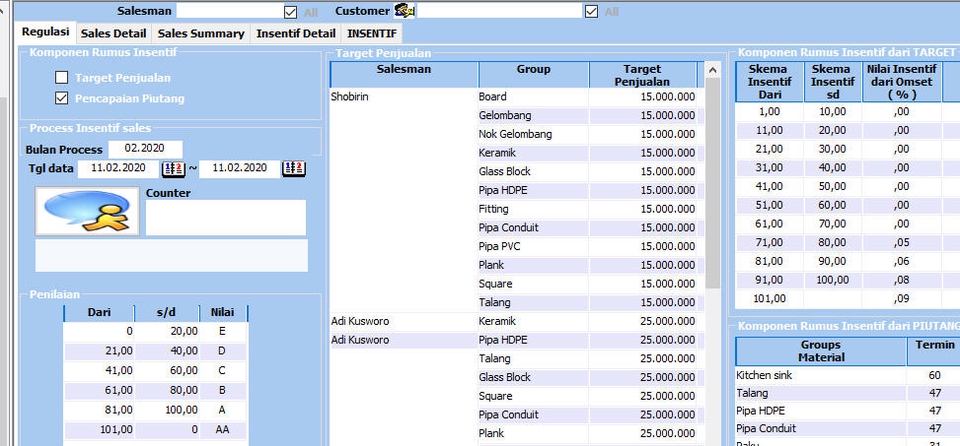This screenshot has width=960, height=446.
Task: Click Nilai Insentif dari Omset header
Action: (901, 81)
